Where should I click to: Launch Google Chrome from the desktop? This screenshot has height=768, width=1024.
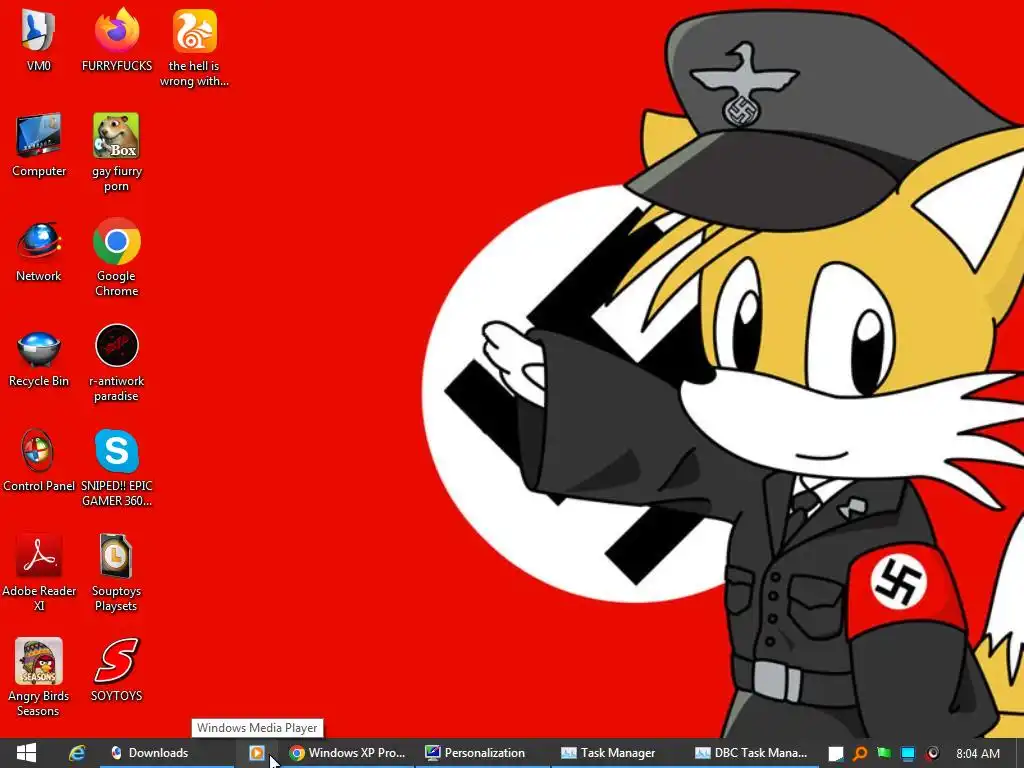(x=116, y=257)
